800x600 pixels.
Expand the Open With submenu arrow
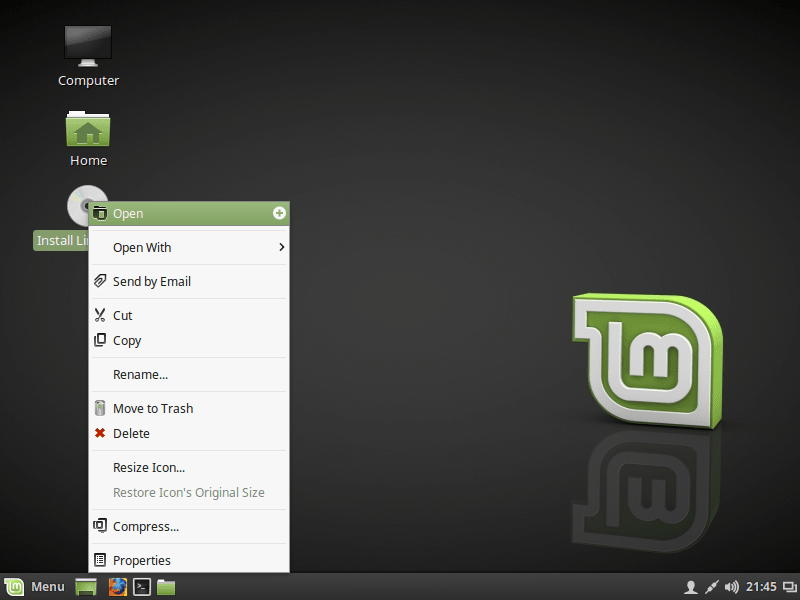(281, 247)
